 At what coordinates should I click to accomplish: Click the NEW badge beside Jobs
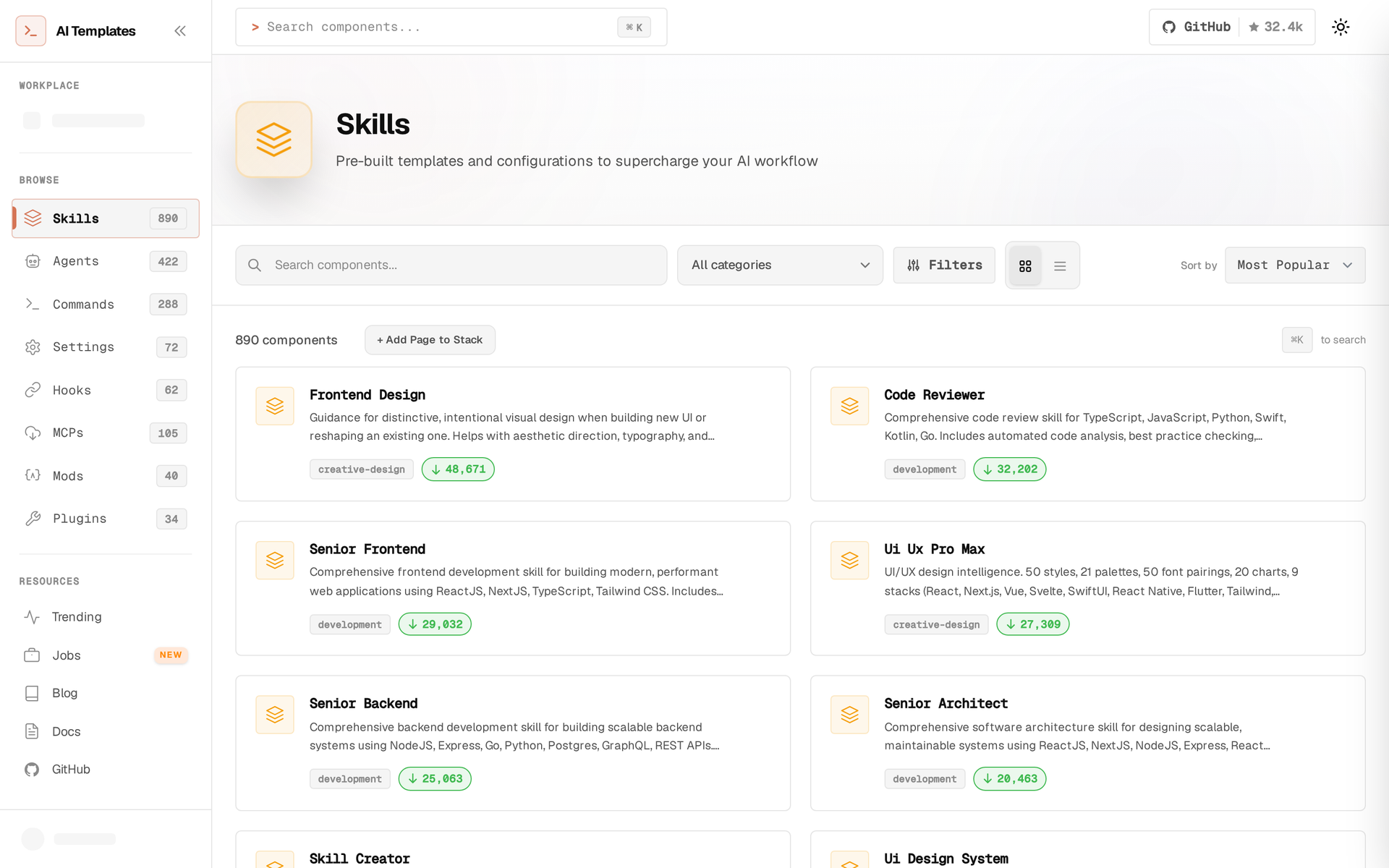171,655
